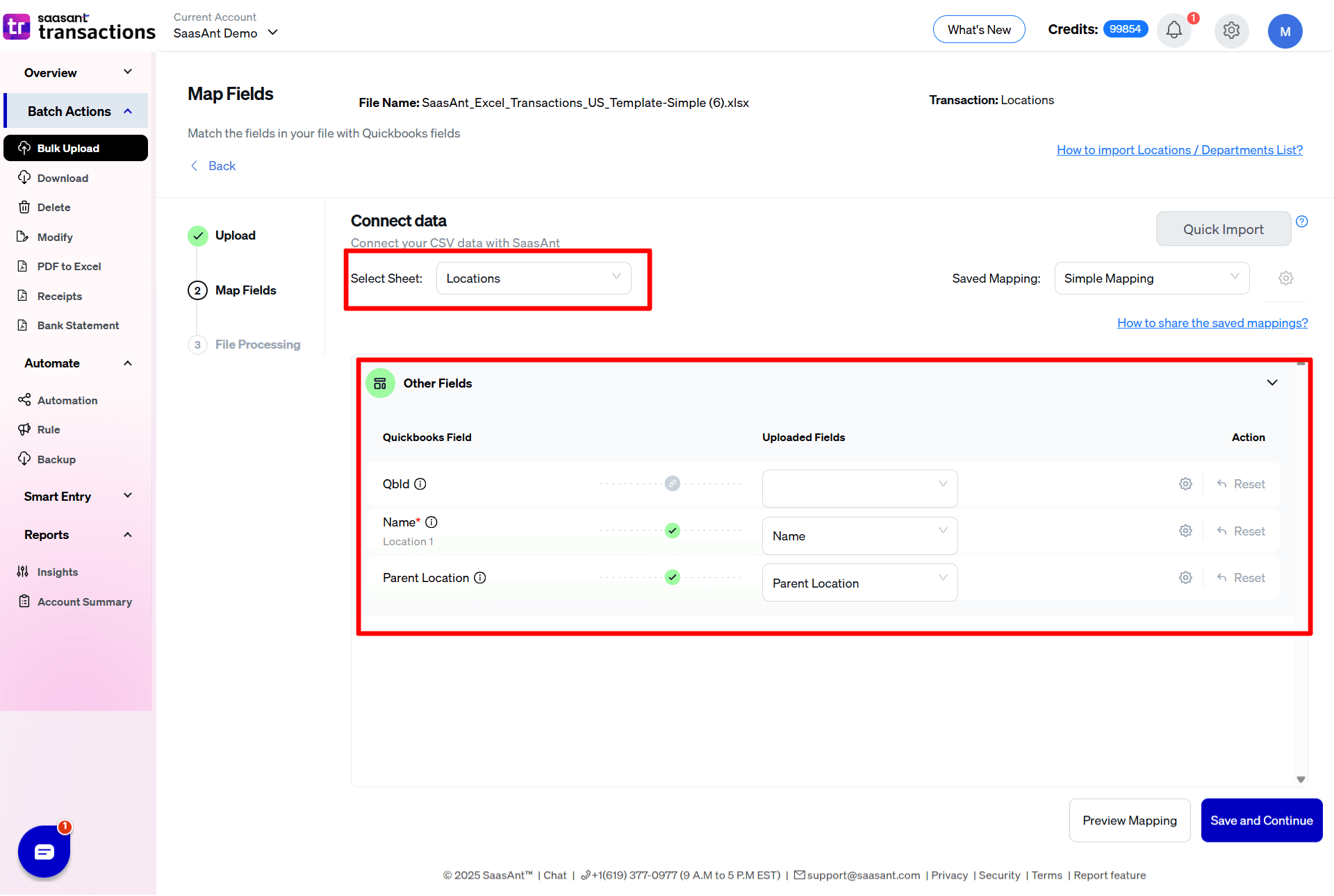Click the What's New button
The width and height of the screenshot is (1334, 896).
pyautogui.click(x=979, y=30)
